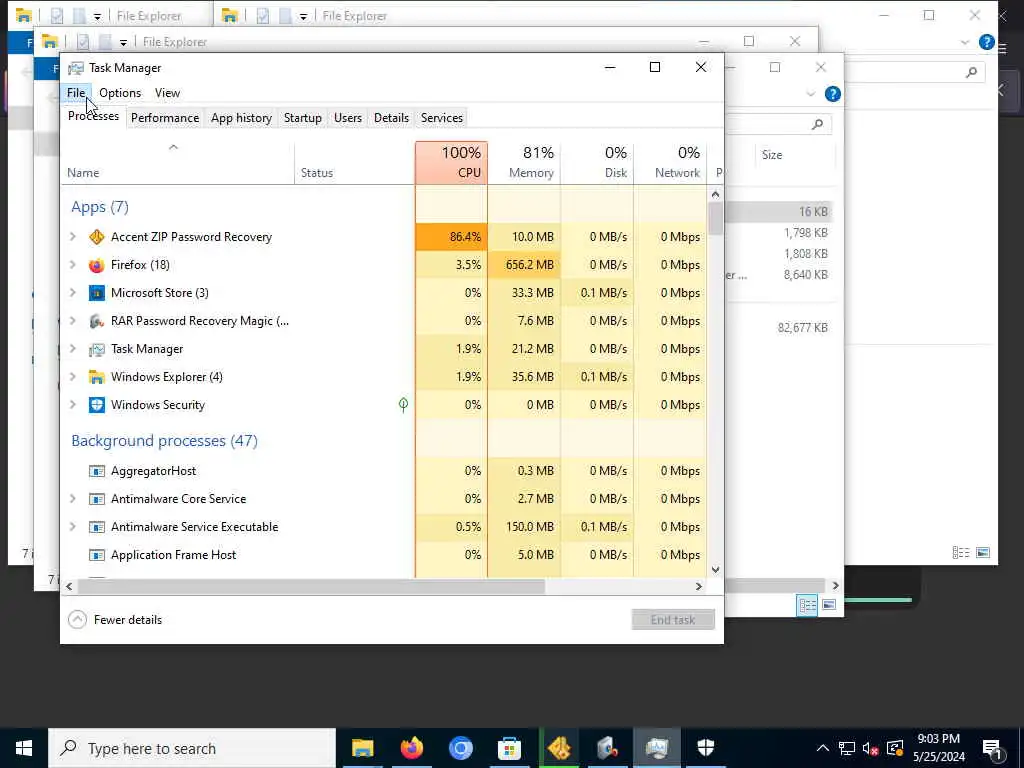The width and height of the screenshot is (1024, 768).
Task: Click the Microsoft Store process icon
Action: [x=97, y=293]
